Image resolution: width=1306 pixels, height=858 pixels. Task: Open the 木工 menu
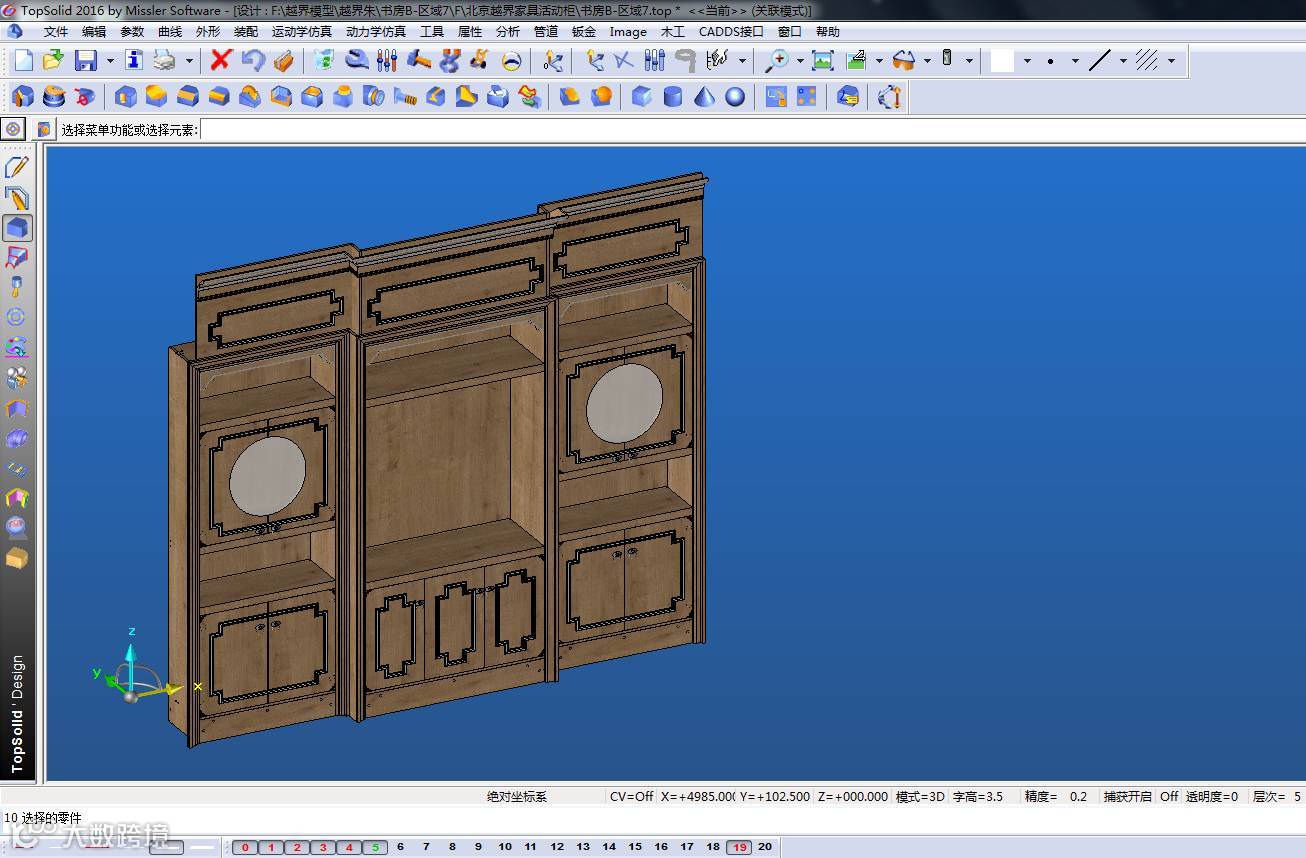[673, 32]
